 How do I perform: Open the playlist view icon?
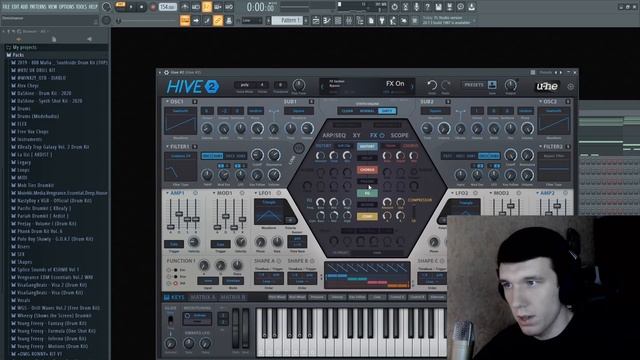coord(316,20)
